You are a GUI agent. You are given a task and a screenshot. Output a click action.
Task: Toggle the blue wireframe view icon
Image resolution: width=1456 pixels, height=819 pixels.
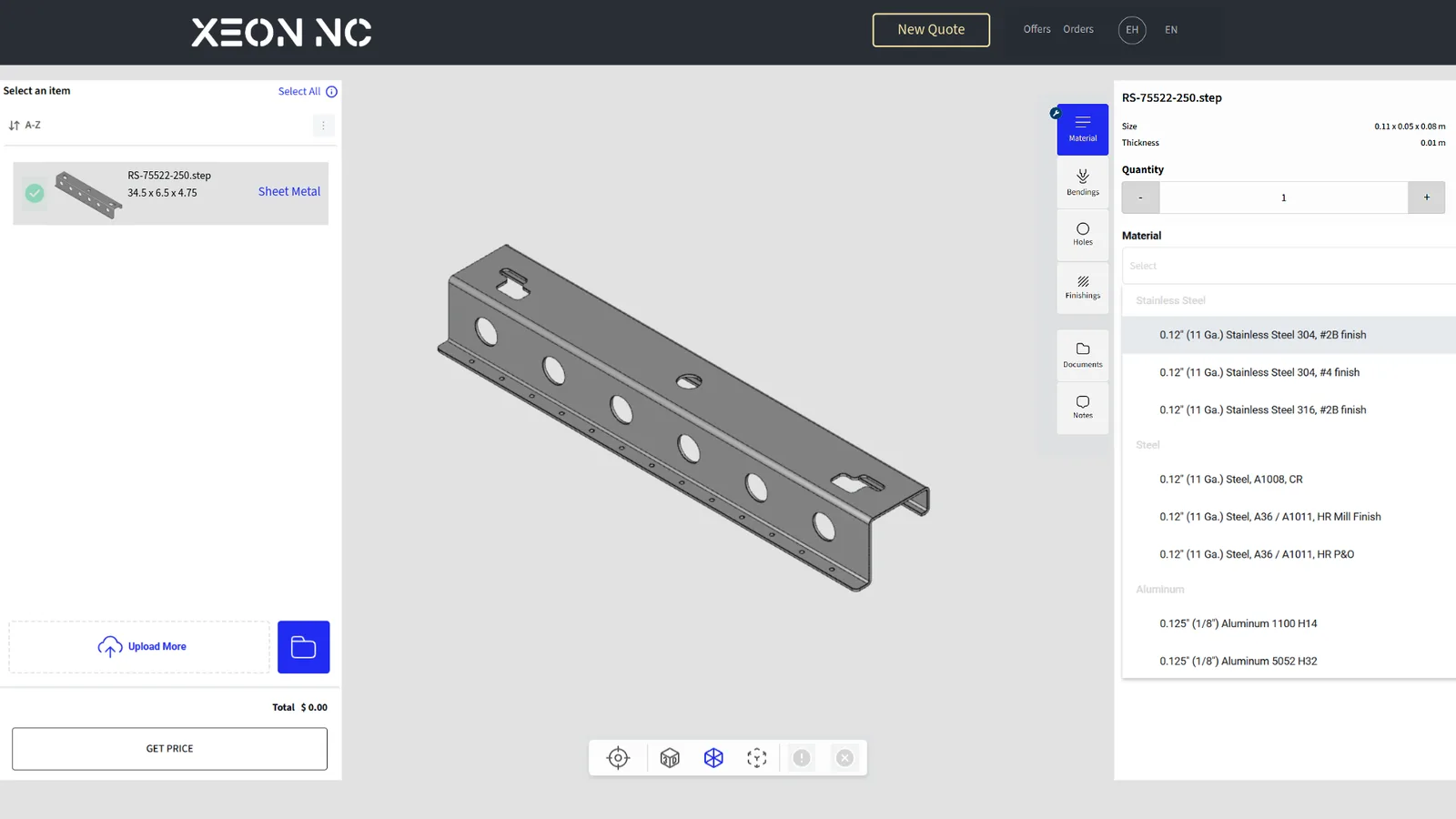[x=713, y=758]
